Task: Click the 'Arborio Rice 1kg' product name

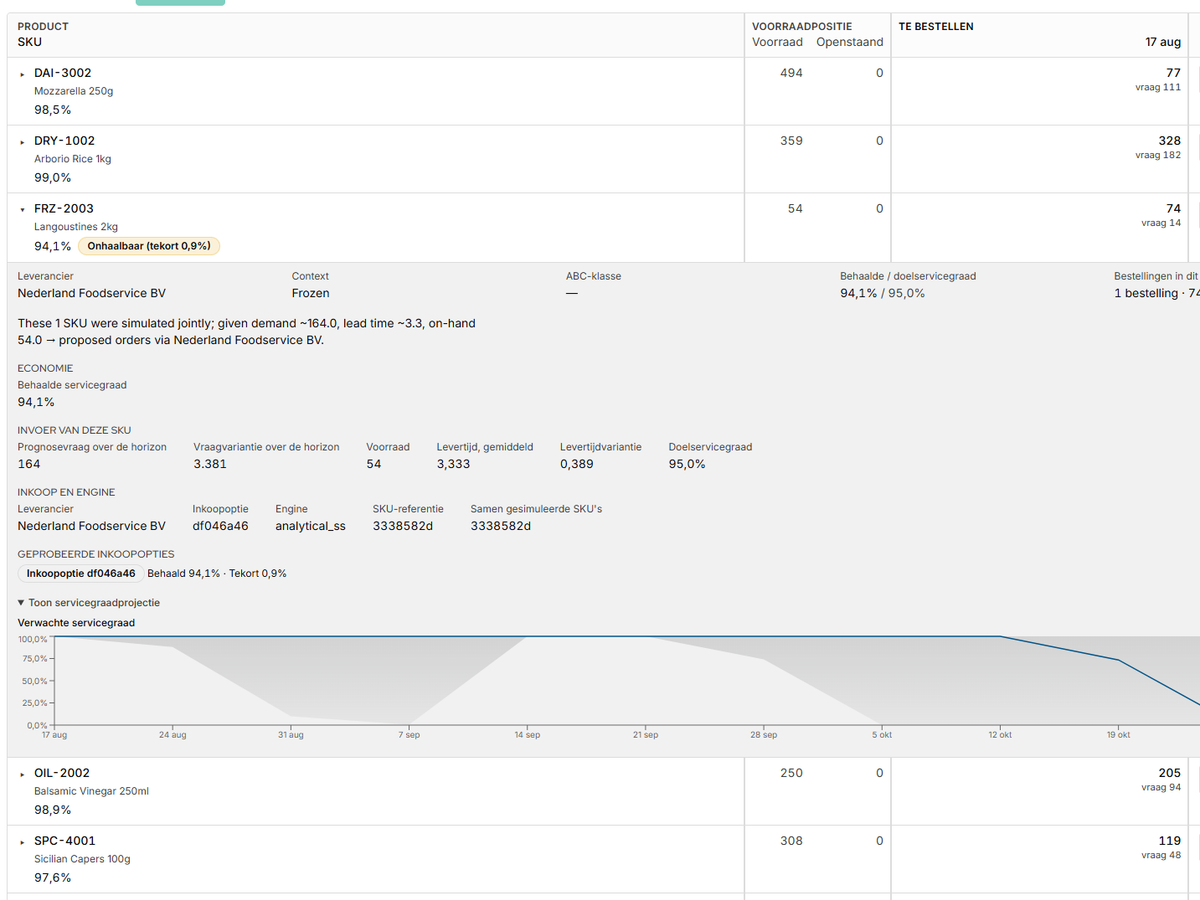Action: tap(72, 159)
